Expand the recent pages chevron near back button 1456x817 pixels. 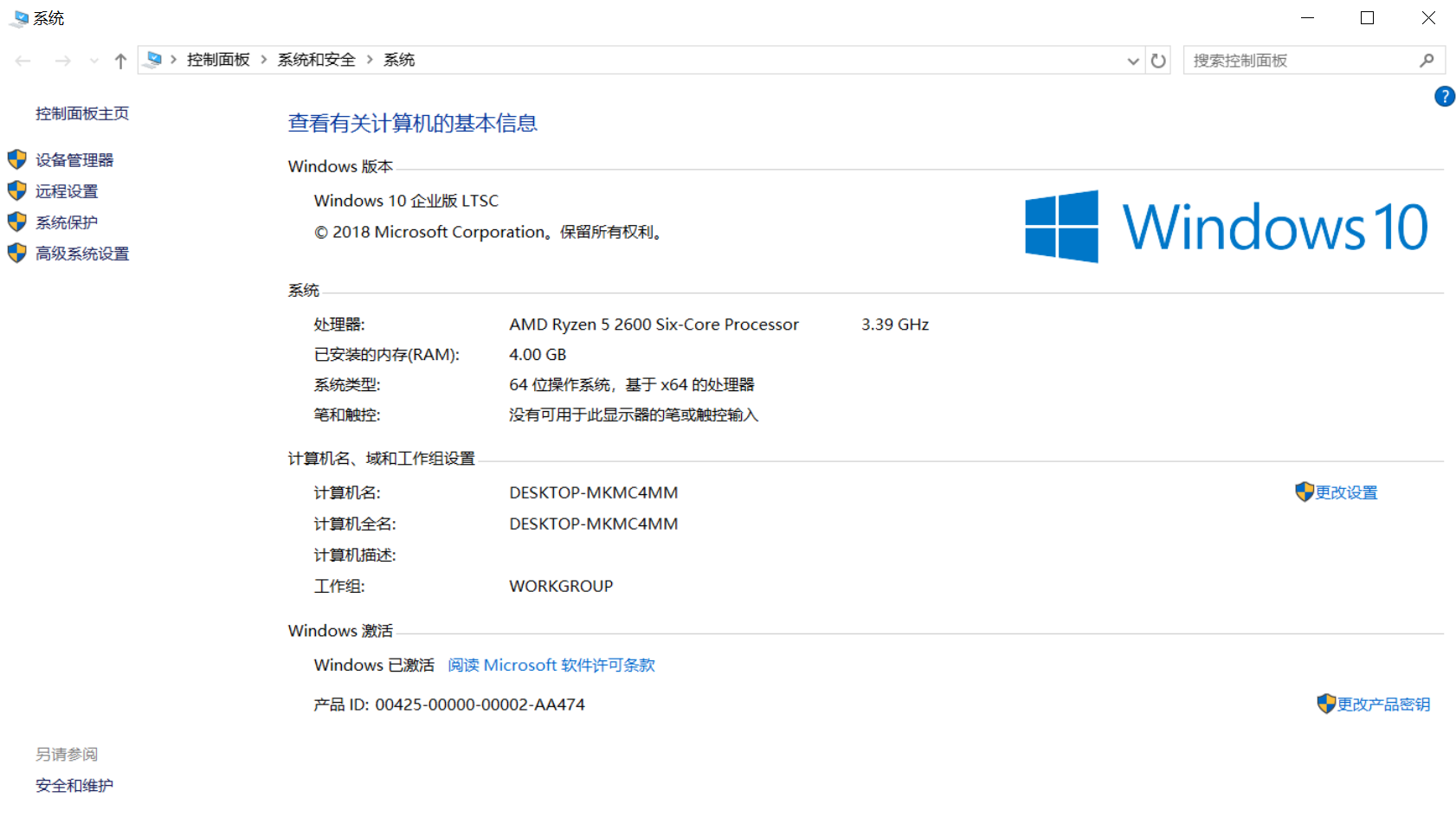(x=93, y=60)
